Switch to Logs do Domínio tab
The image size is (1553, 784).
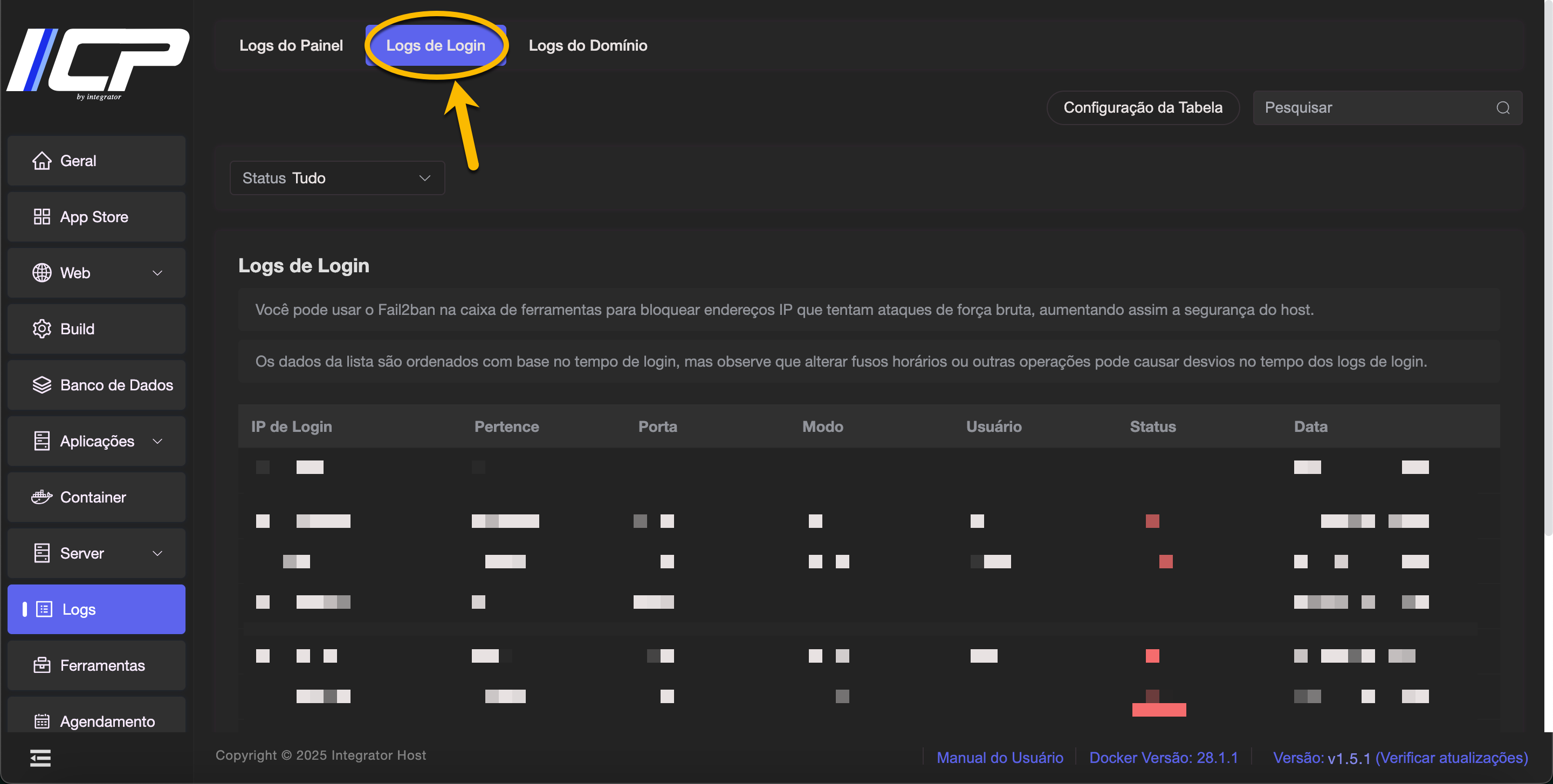[587, 46]
